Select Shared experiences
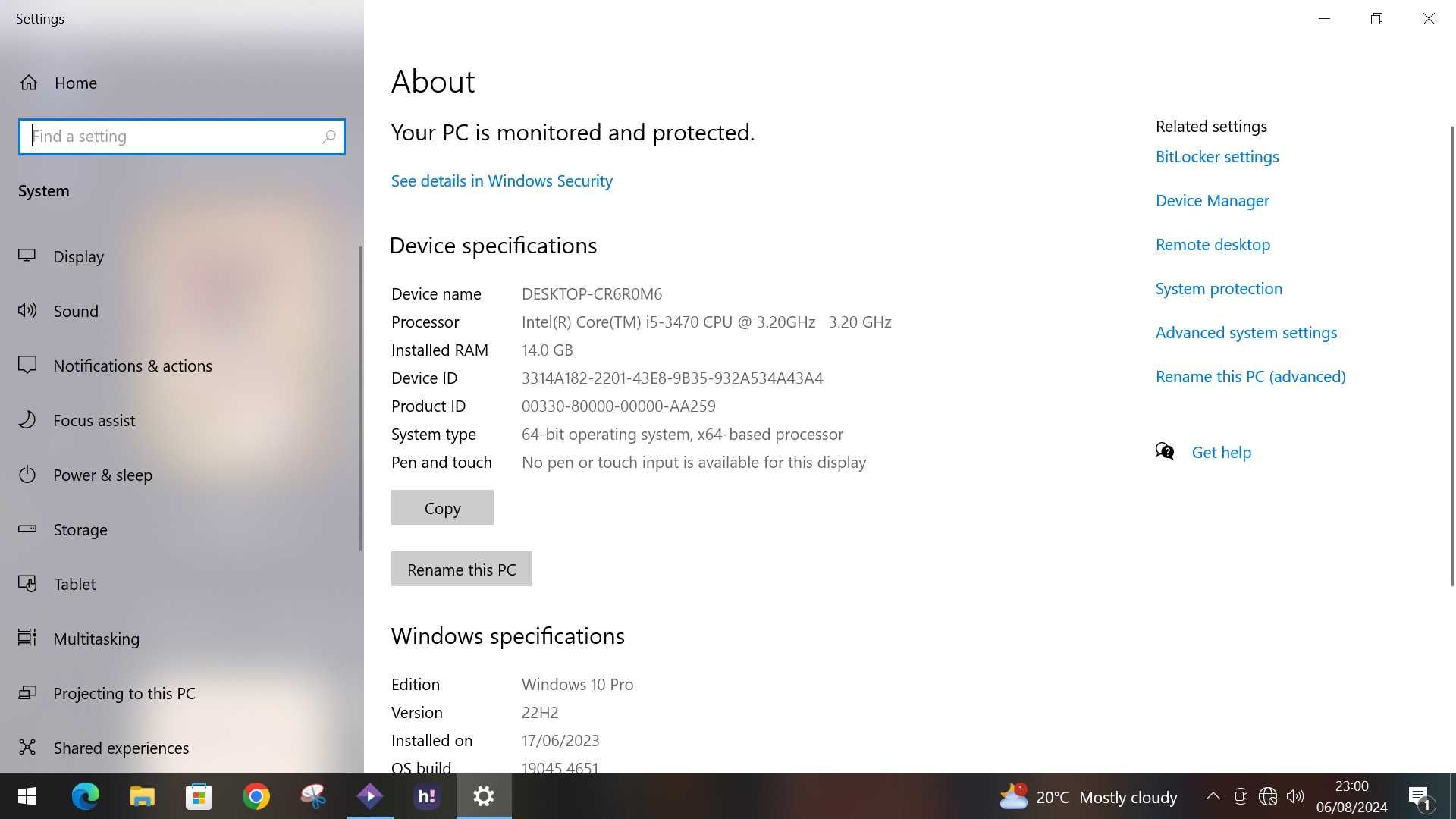Viewport: 1456px width, 819px height. tap(121, 748)
